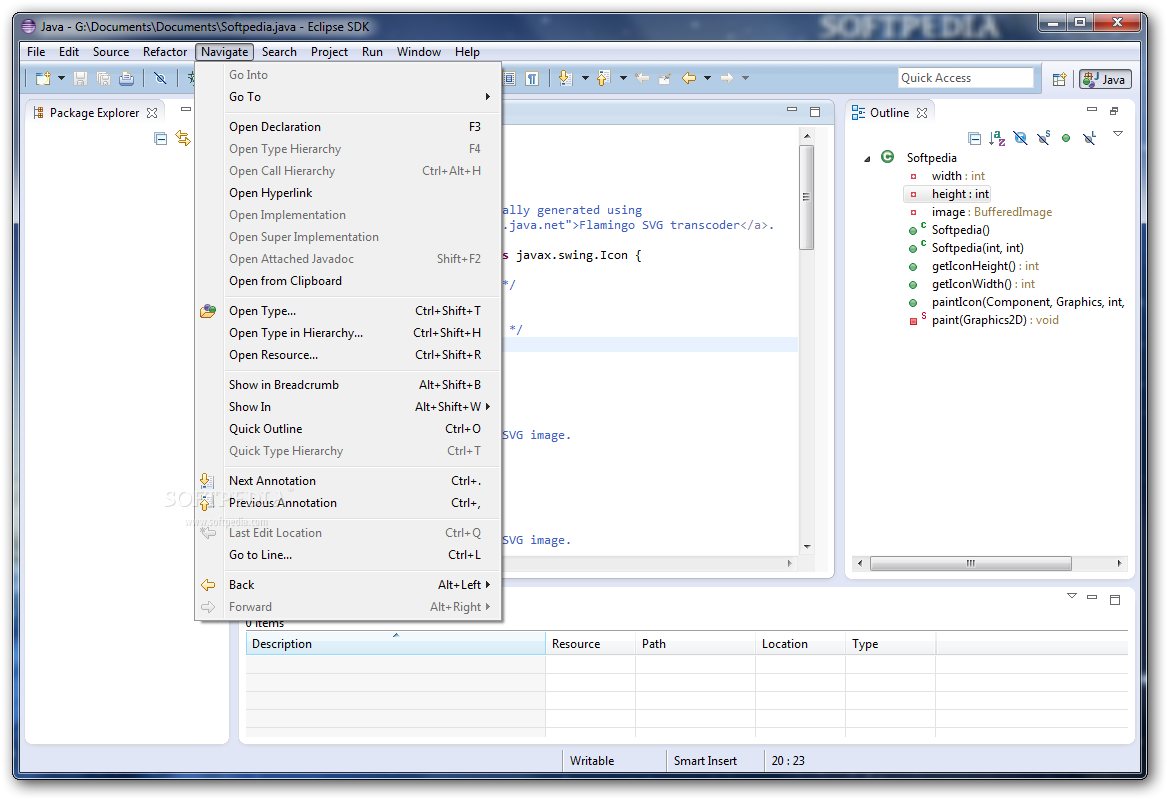
Task: Minimize the Package Explorer view
Action: (x=185, y=109)
